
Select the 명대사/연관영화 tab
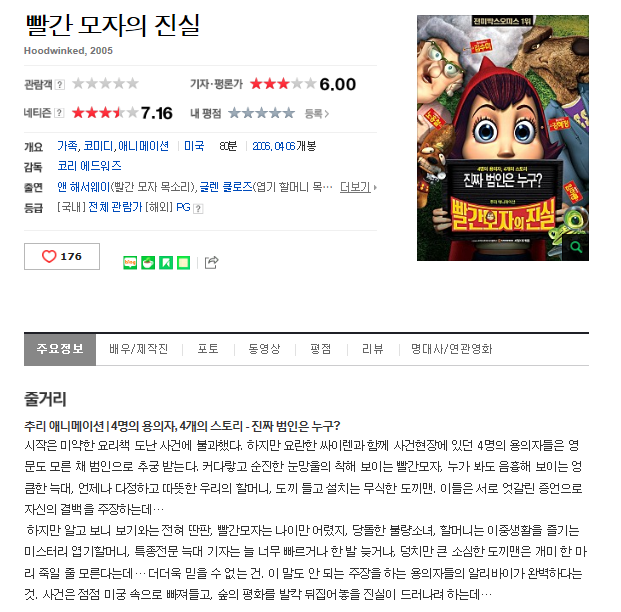point(451,349)
